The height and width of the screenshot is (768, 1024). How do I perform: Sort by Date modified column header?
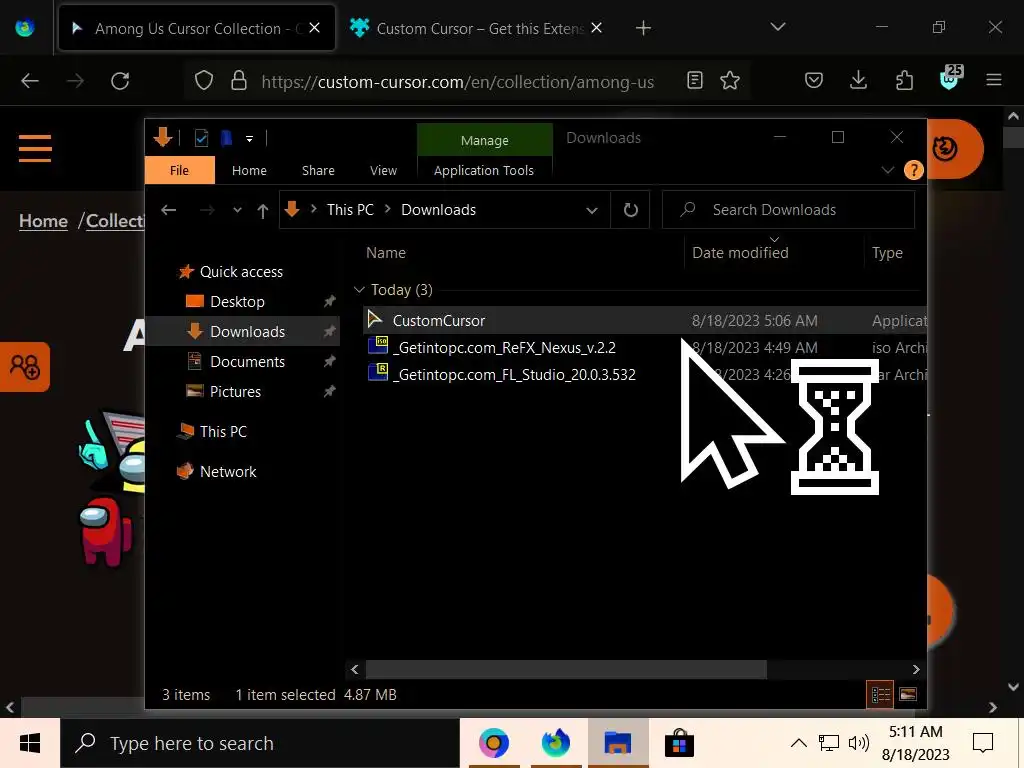click(740, 253)
